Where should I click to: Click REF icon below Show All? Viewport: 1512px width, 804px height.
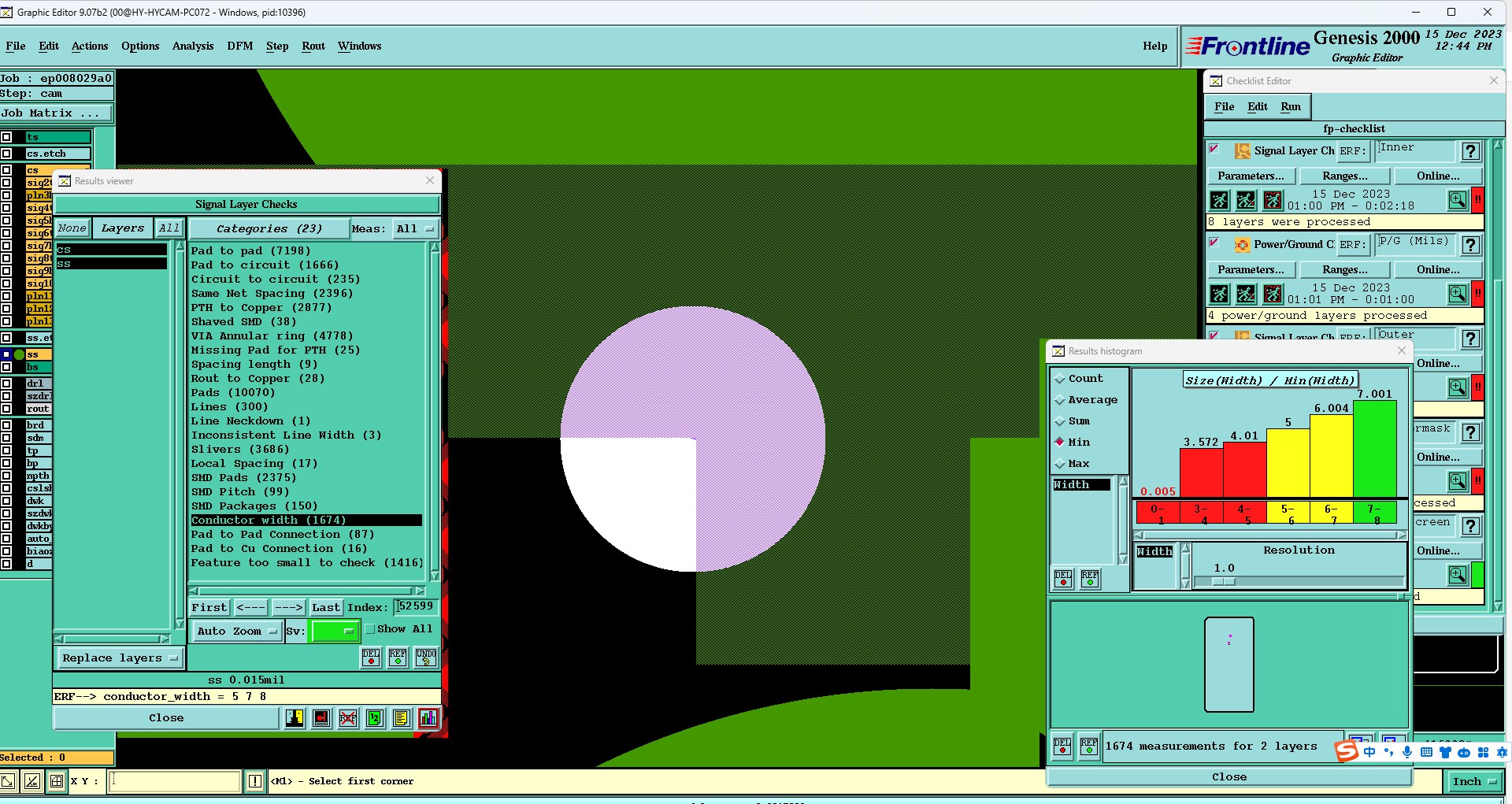click(x=398, y=658)
